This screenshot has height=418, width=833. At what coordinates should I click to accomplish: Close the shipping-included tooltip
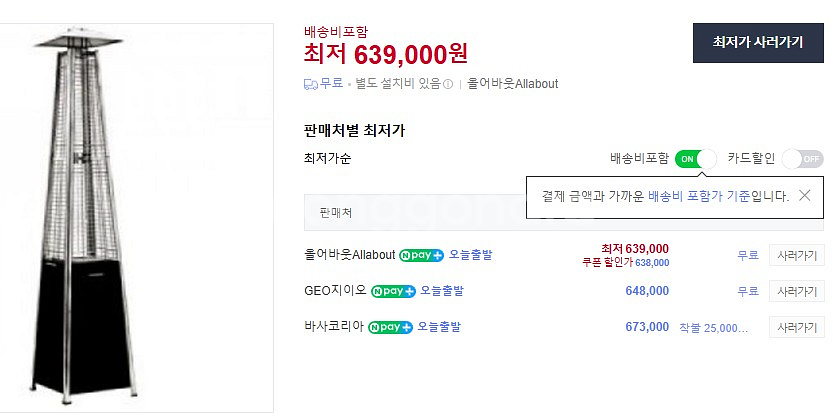[805, 196]
